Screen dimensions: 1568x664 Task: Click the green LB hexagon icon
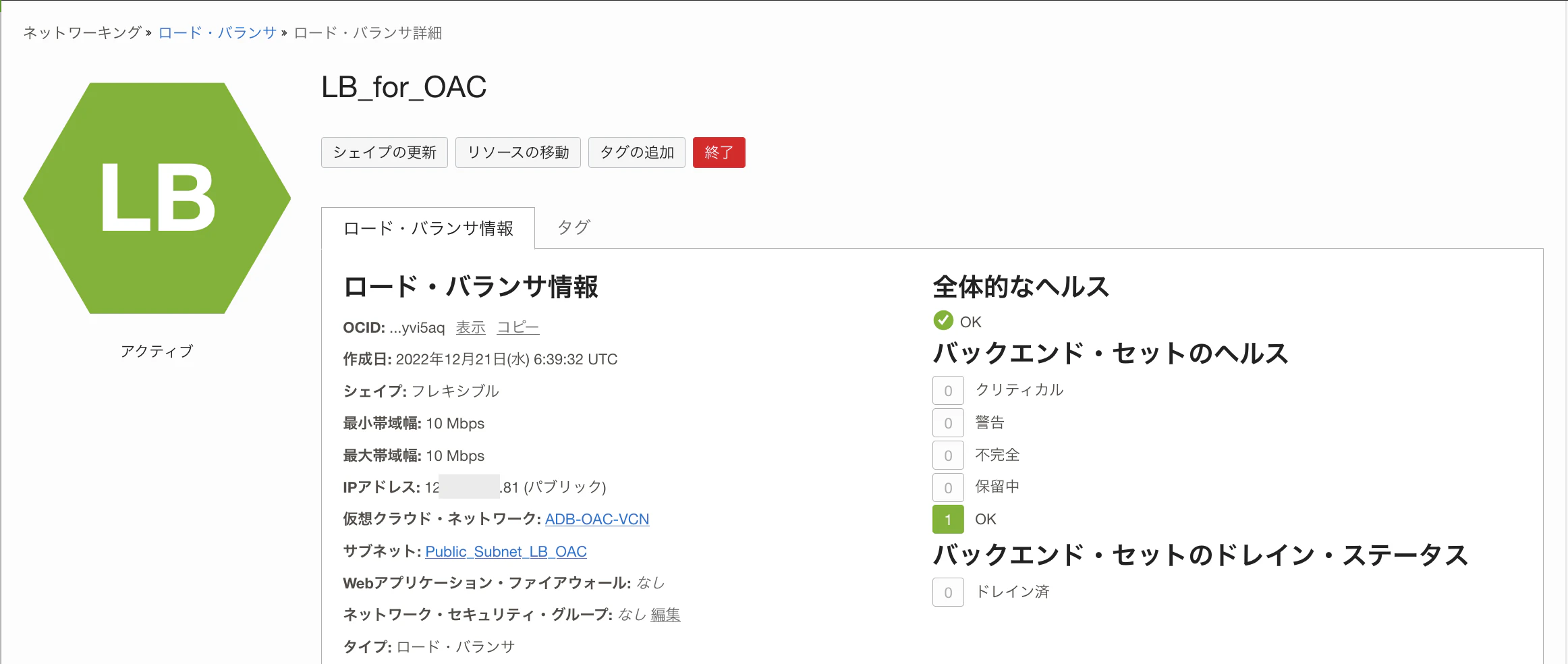[157, 198]
